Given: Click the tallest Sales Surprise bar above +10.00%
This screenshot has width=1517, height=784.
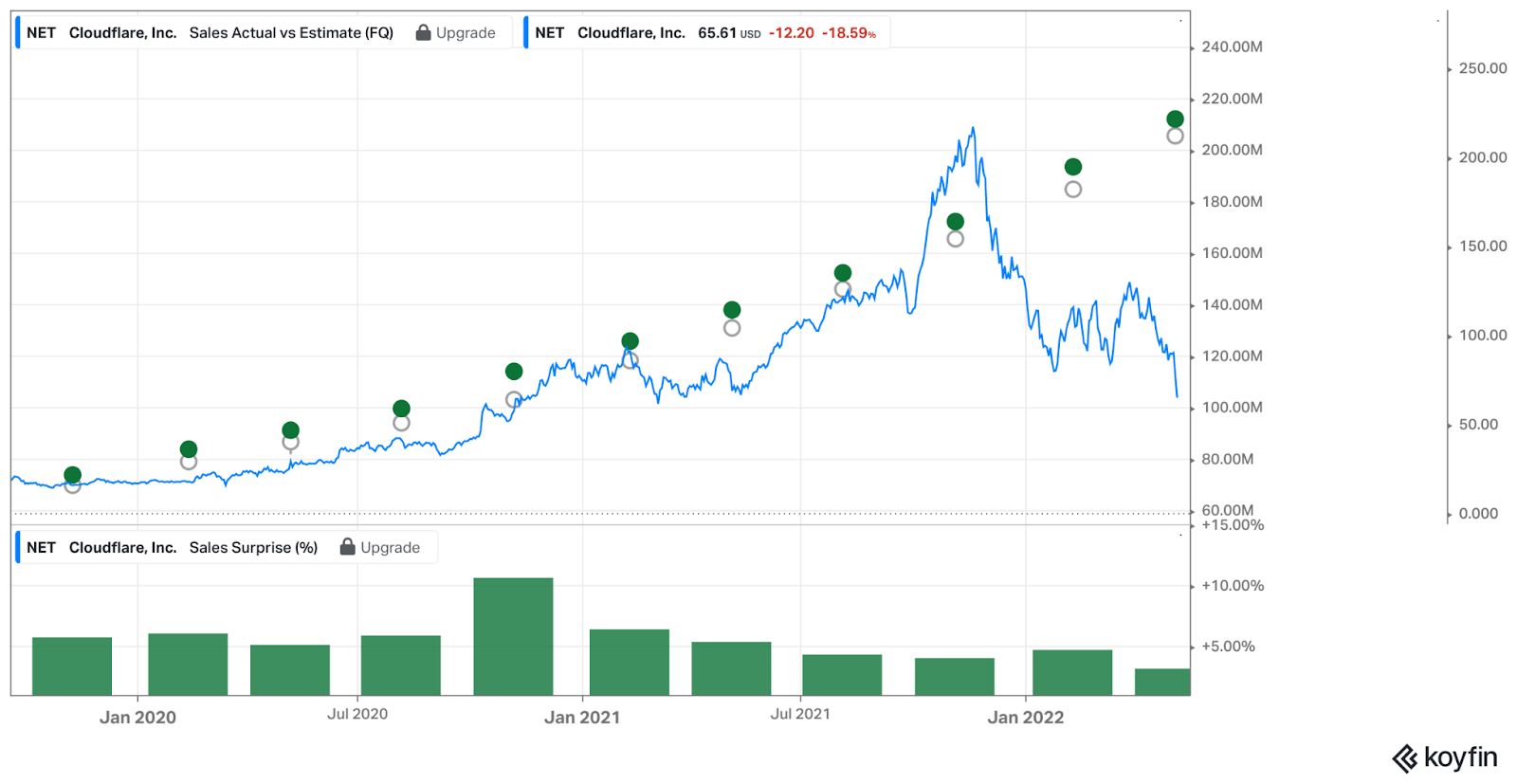Looking at the screenshot, I should 514,636.
